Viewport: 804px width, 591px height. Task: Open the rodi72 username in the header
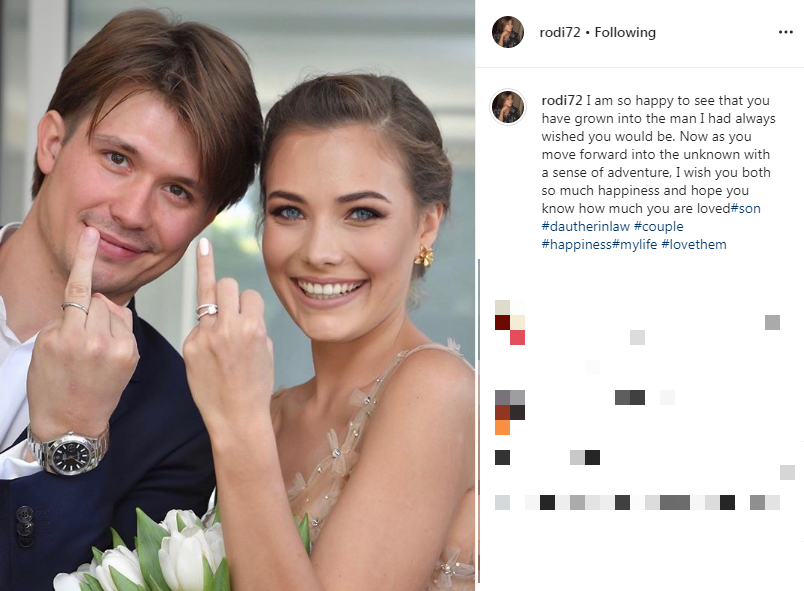[x=560, y=32]
